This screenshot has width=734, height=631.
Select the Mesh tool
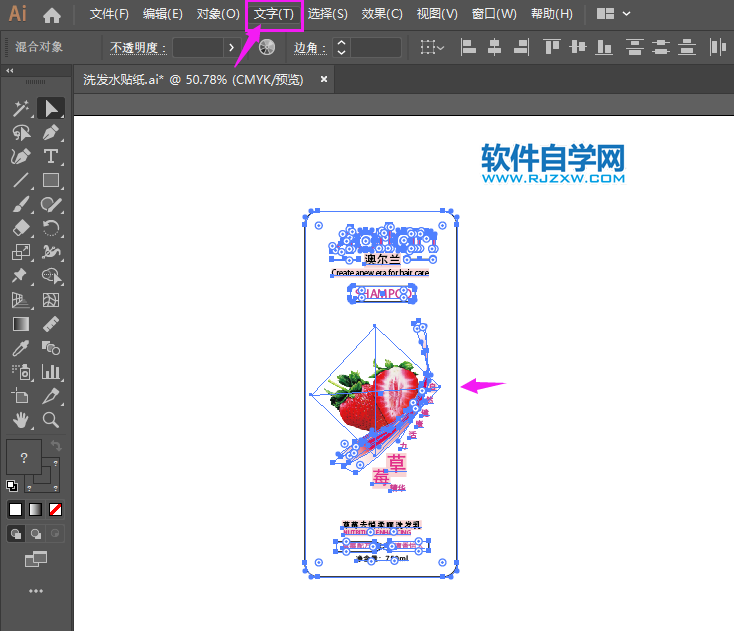pos(51,300)
